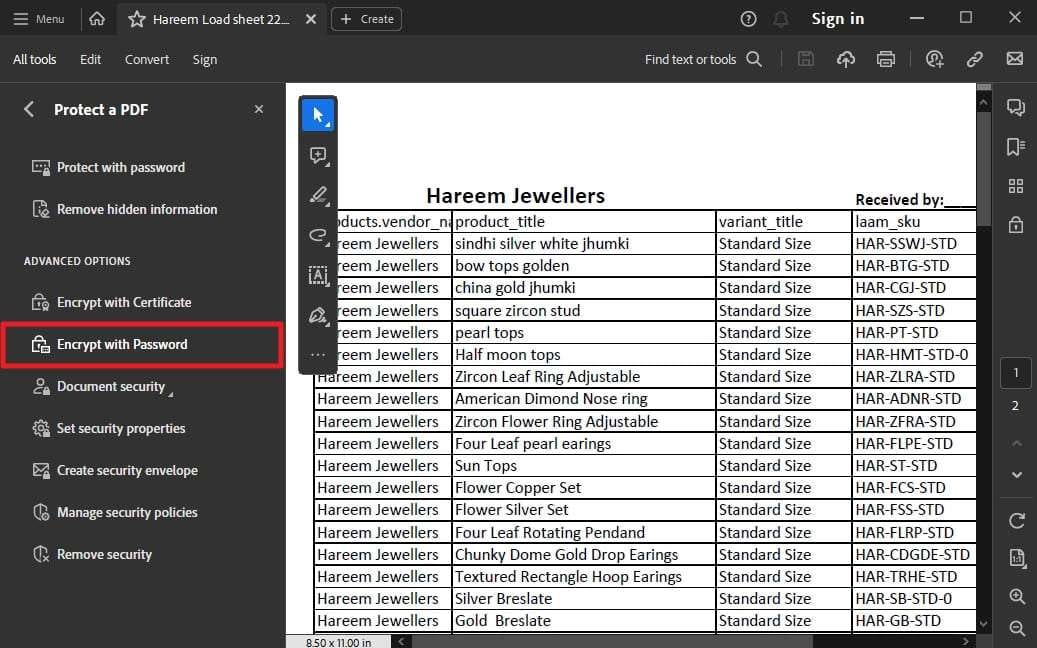Viewport: 1037px width, 648px height.
Task: Open the page thumbnails grid icon
Action: pos(1016,186)
